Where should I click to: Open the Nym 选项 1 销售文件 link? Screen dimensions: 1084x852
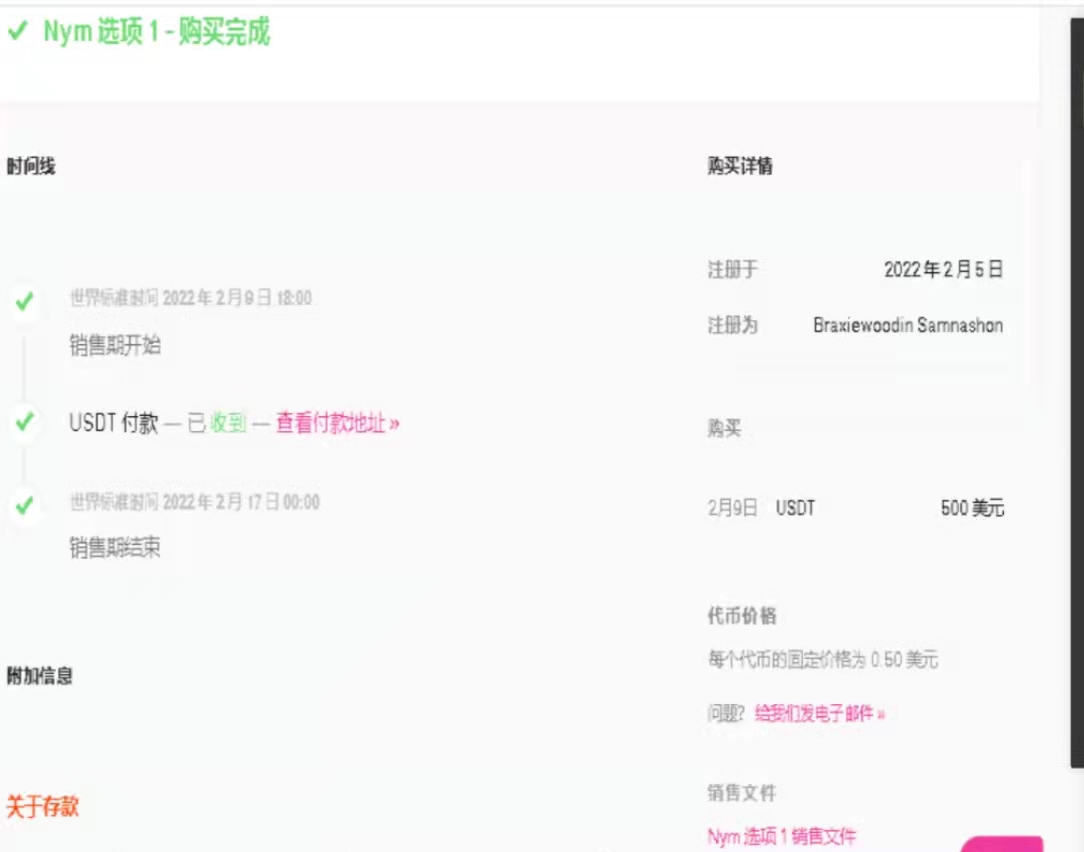click(781, 836)
